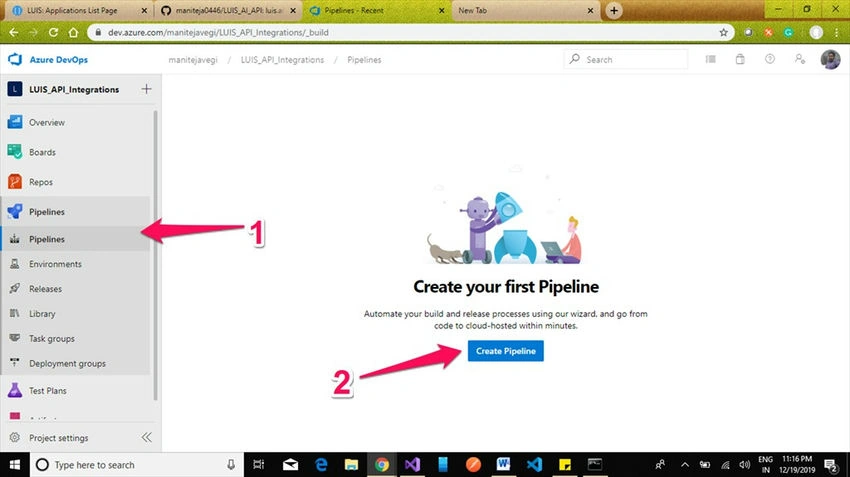Open Chrome from the taskbar
850x477 pixels.
(382, 465)
